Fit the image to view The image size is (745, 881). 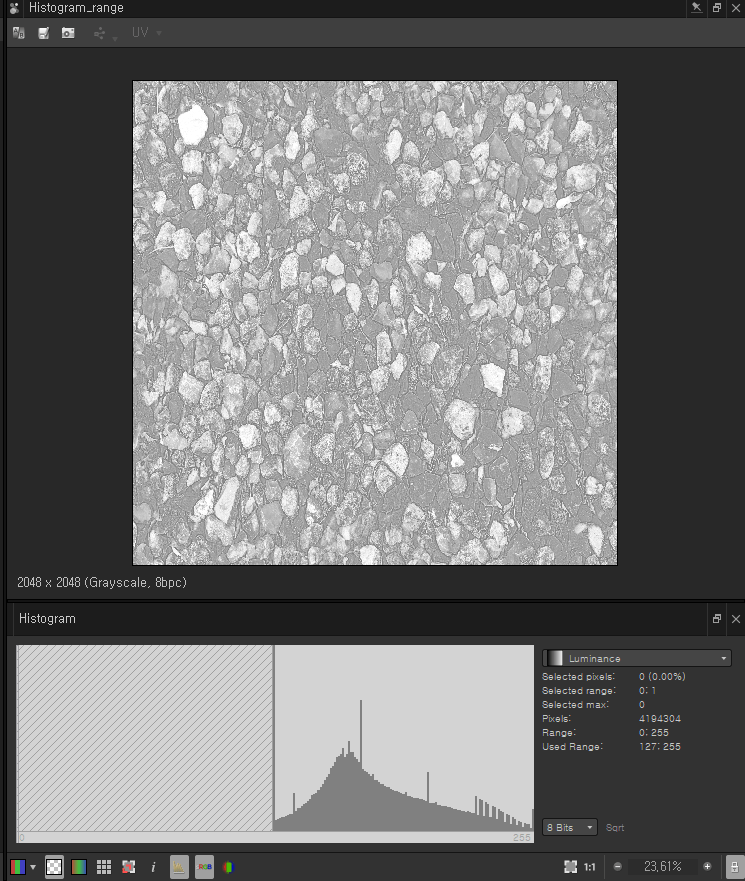pos(570,867)
